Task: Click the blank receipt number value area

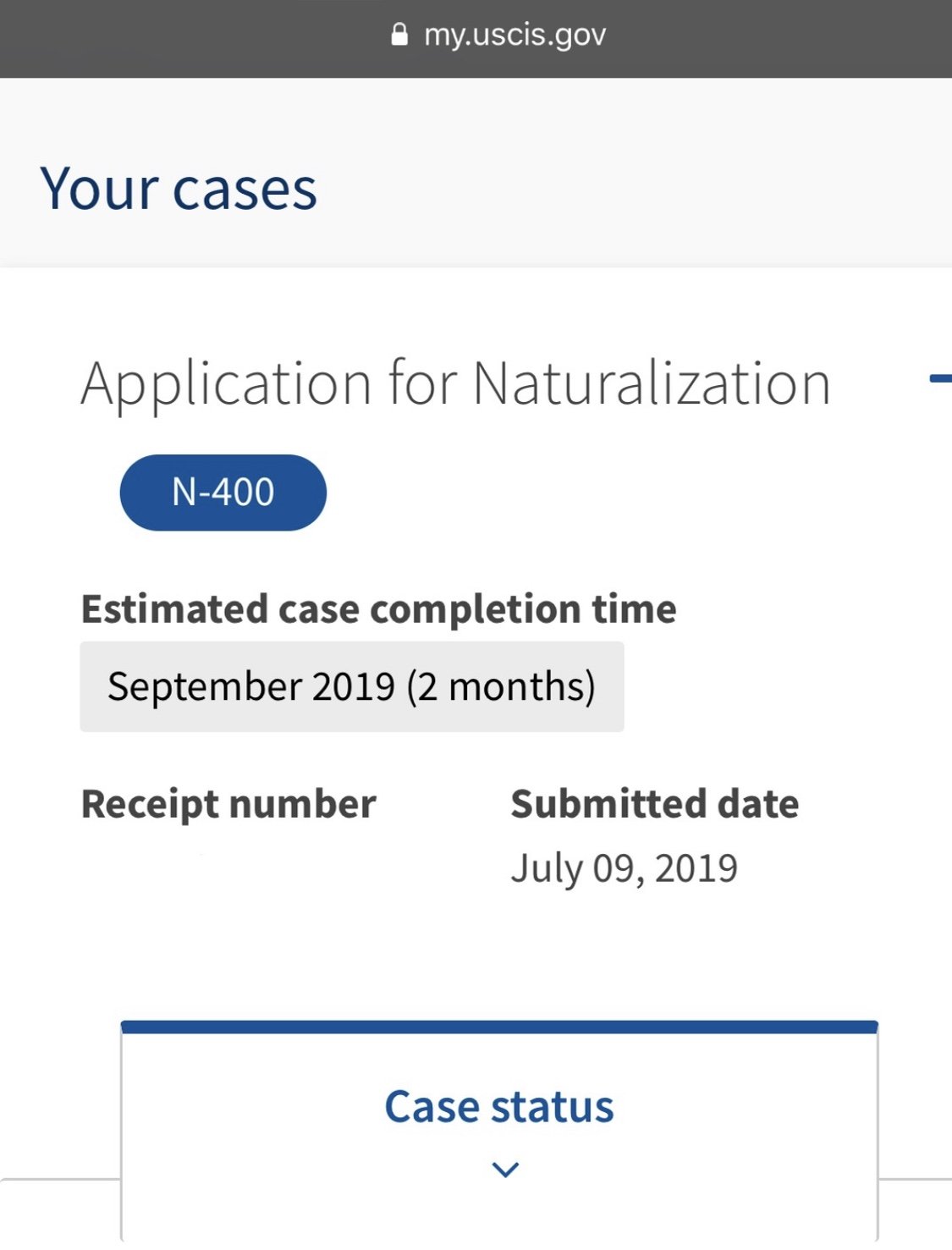Action: pyautogui.click(x=228, y=868)
